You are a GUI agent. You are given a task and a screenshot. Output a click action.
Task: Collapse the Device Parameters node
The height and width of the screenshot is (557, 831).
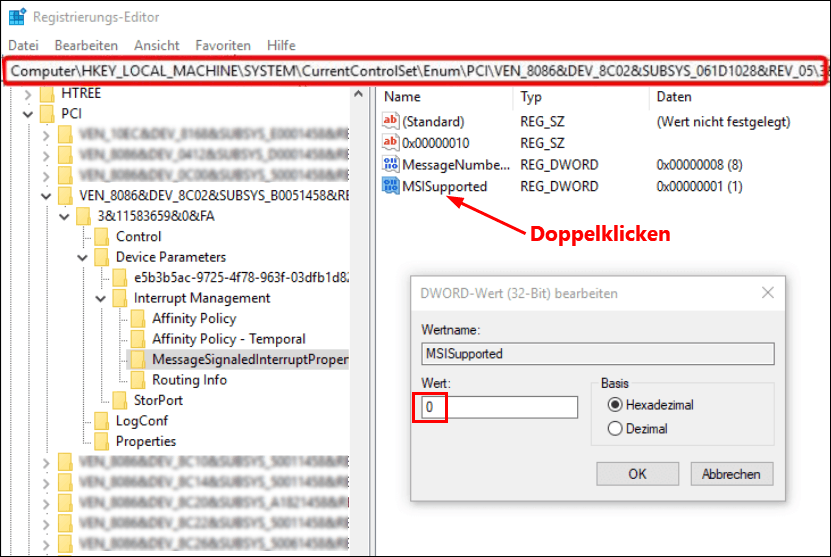pyautogui.click(x=82, y=258)
